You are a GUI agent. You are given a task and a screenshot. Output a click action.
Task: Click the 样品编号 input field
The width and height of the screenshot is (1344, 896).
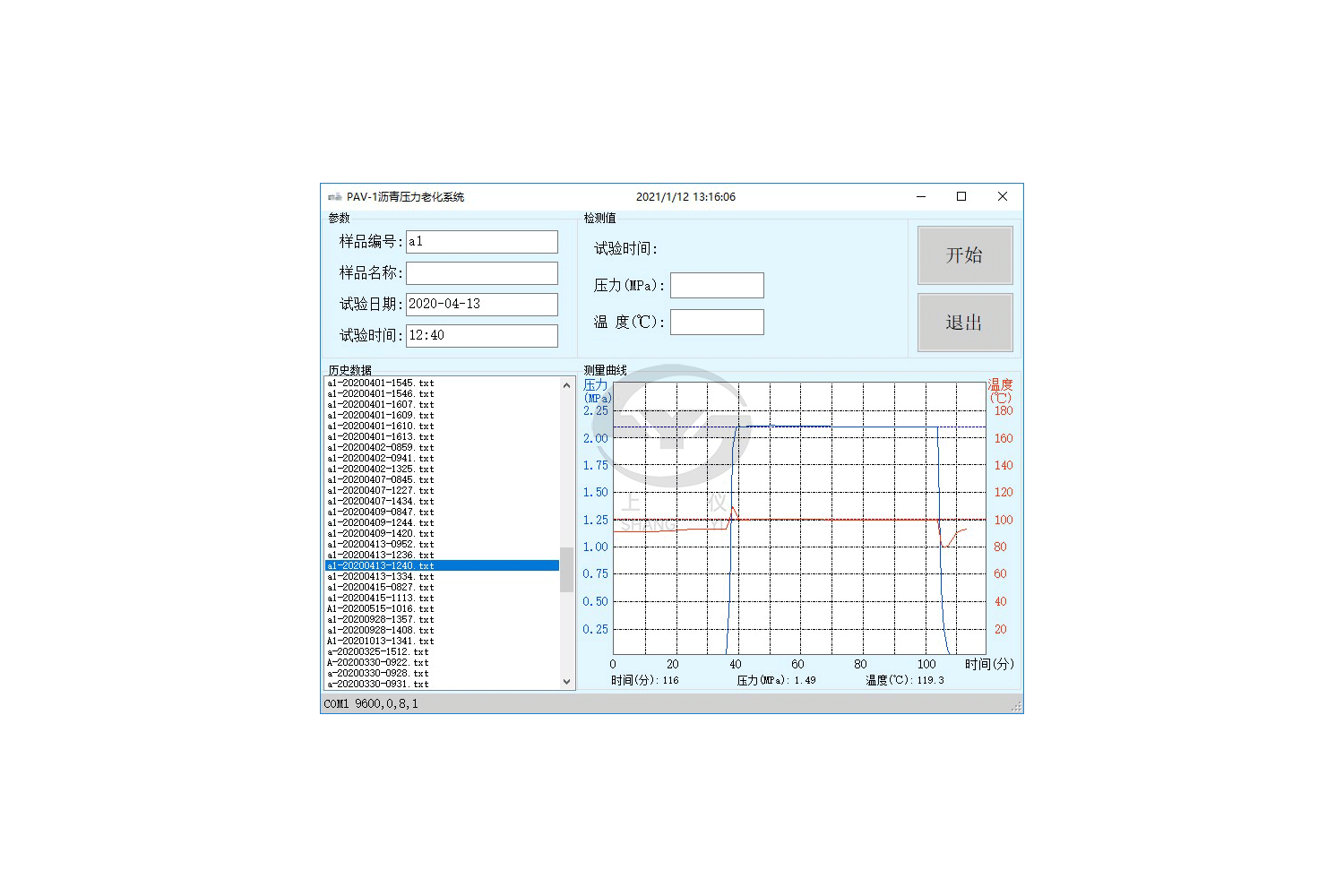pyautogui.click(x=481, y=242)
